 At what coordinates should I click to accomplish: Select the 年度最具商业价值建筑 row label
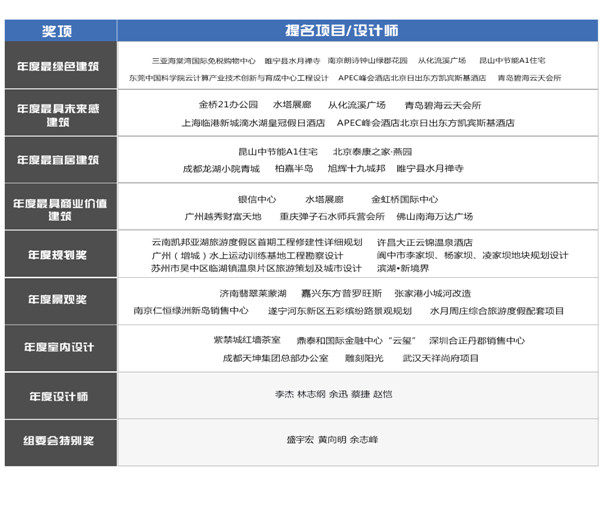(58, 208)
